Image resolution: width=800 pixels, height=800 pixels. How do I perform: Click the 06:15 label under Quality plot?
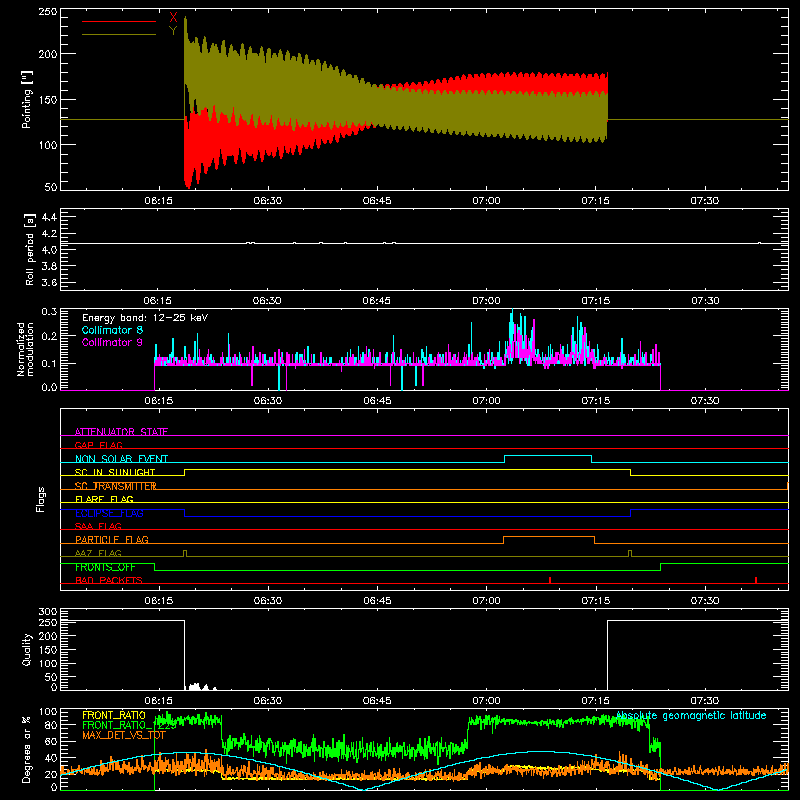159,701
